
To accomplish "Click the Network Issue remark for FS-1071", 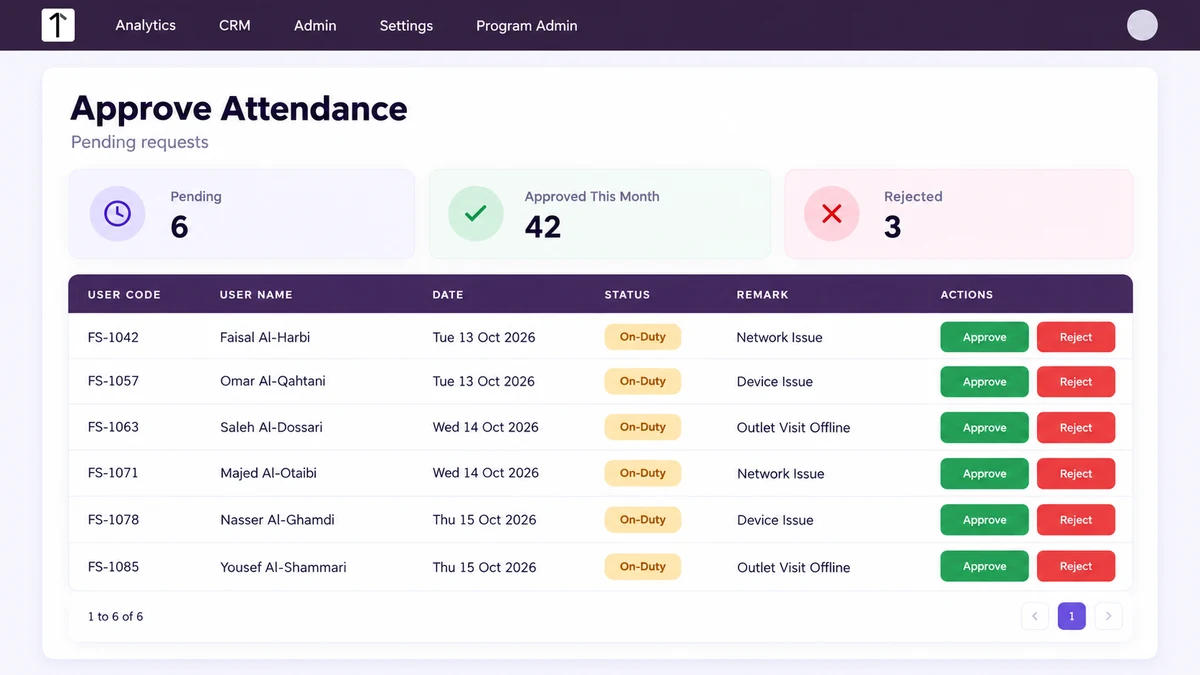I will tap(780, 473).
